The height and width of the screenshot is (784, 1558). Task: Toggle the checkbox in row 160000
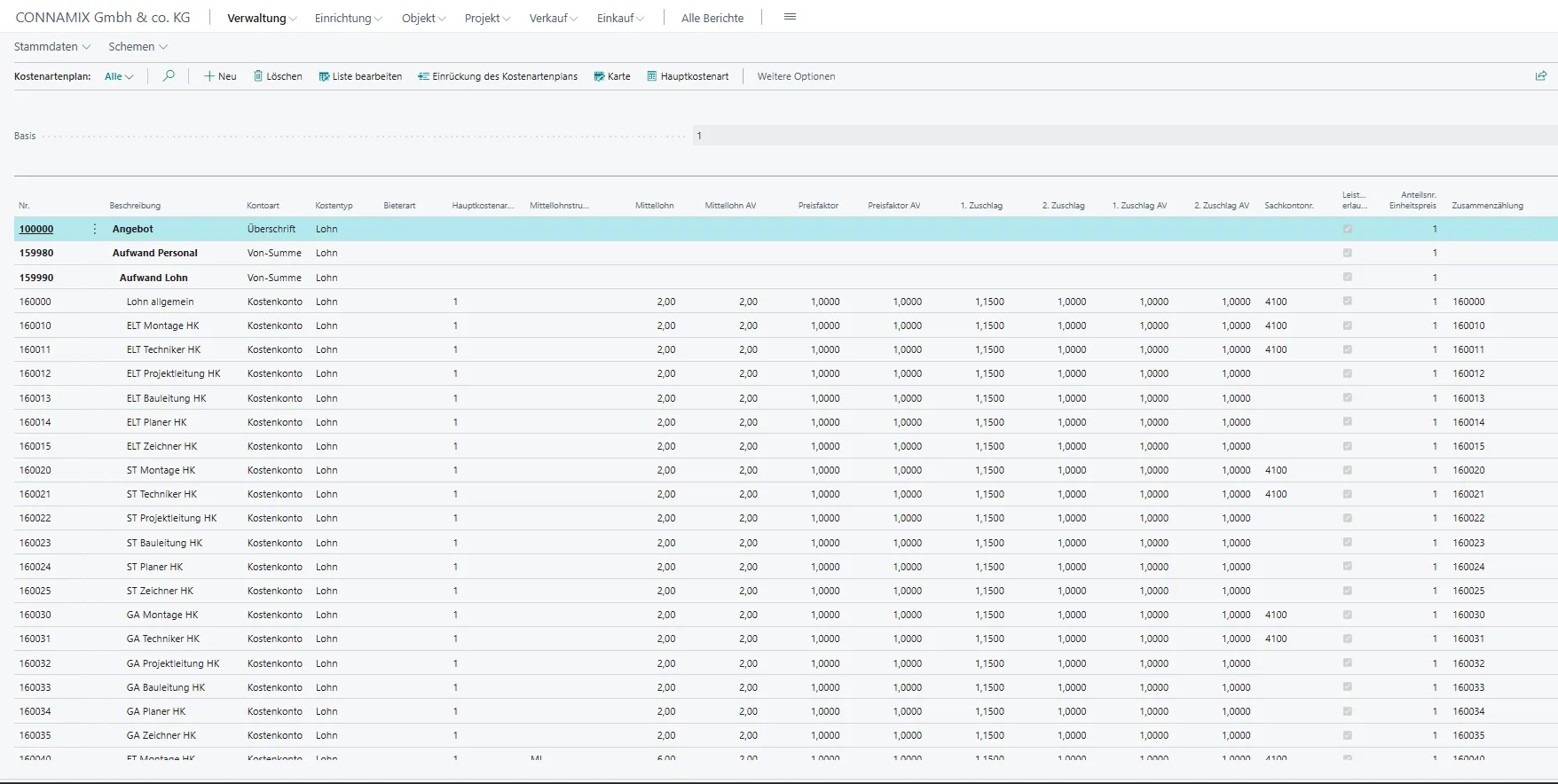pos(1348,302)
